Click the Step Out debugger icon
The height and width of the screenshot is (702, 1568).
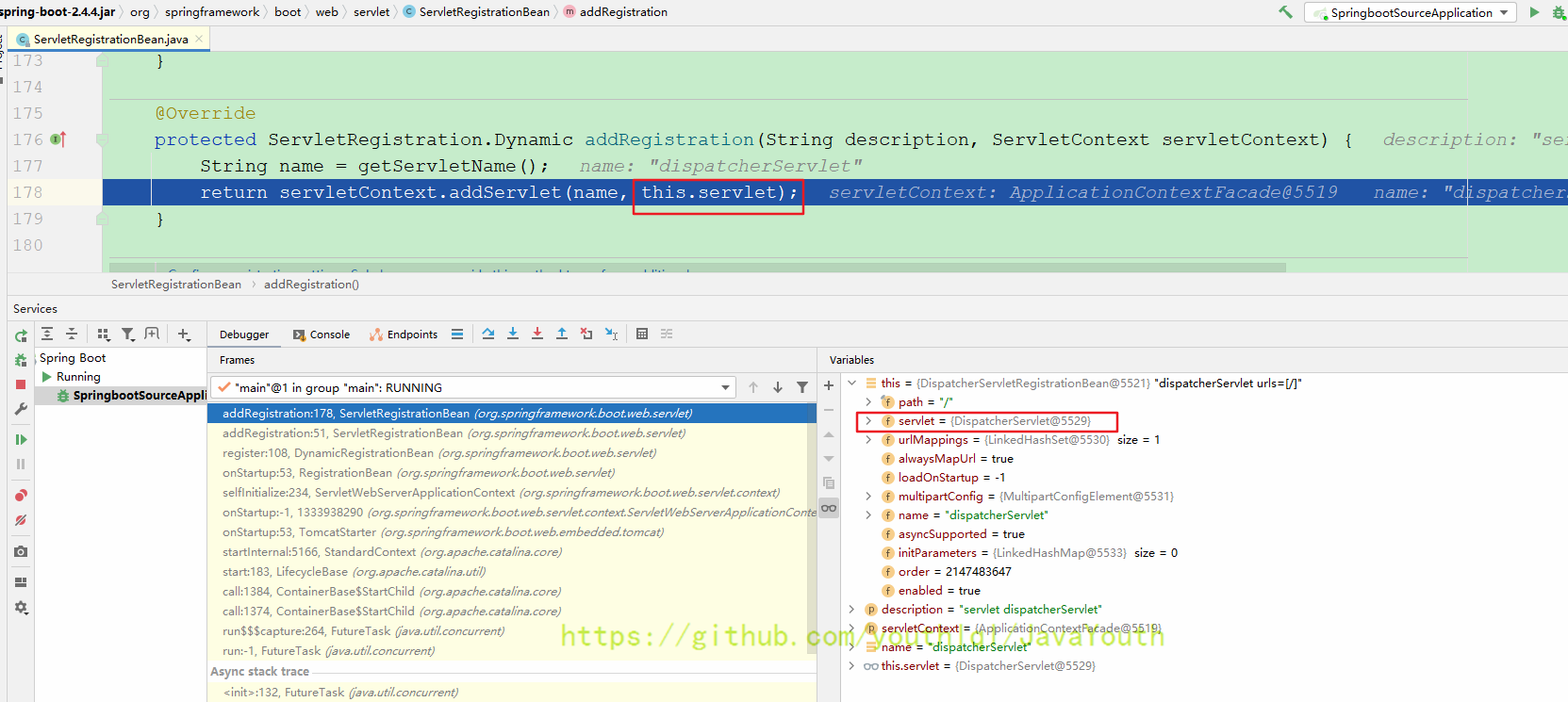562,334
